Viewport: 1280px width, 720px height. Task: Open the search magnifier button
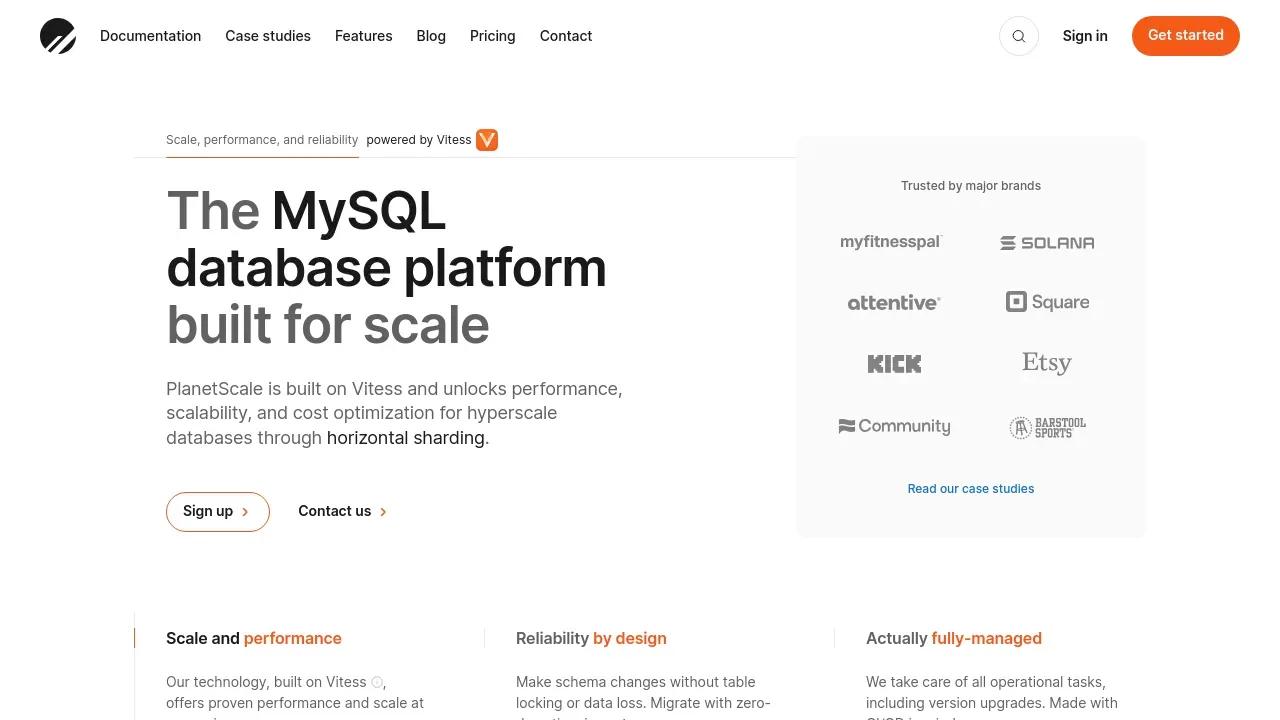click(1019, 36)
